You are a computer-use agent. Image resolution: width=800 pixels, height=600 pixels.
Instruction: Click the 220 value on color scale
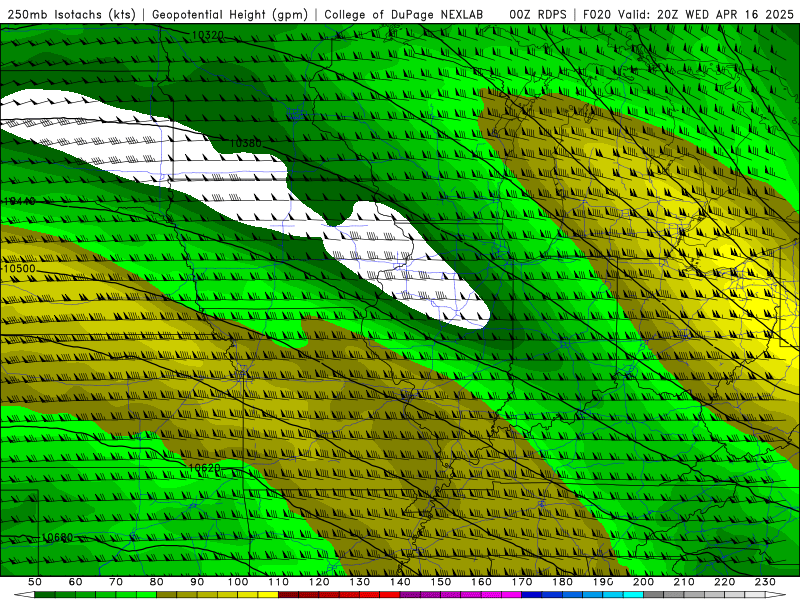725,582
